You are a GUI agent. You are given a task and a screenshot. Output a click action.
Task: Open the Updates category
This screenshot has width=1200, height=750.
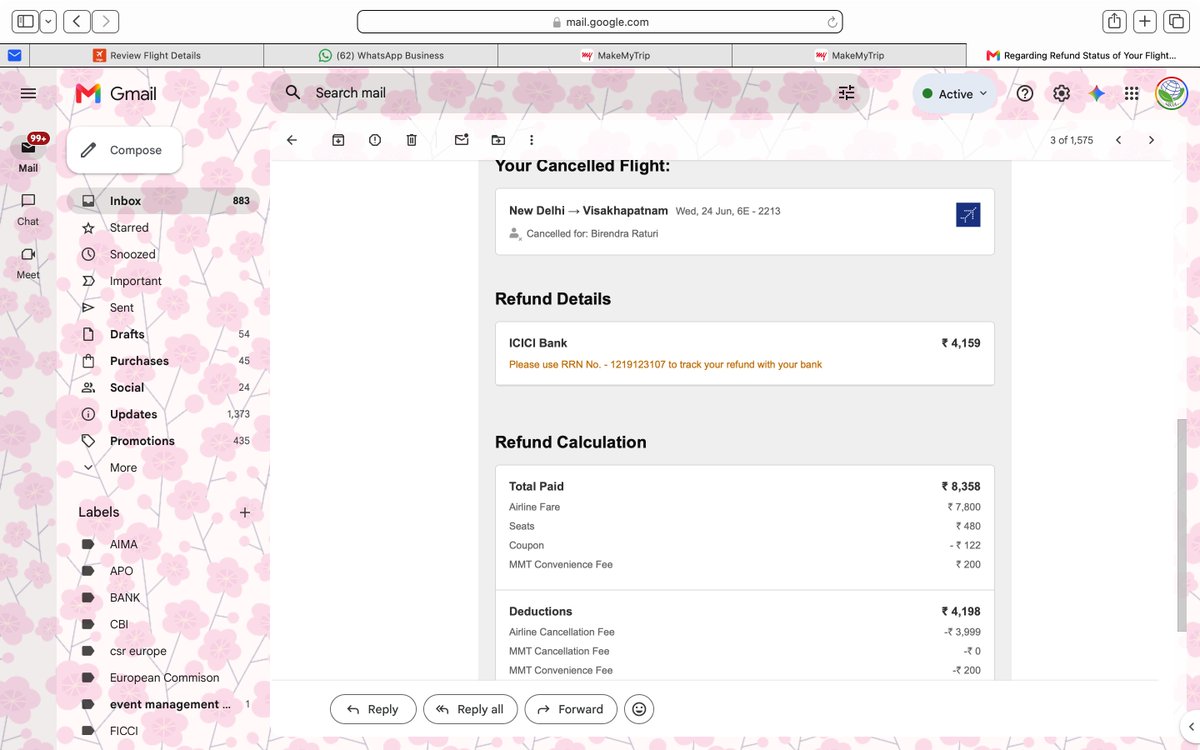point(163,414)
